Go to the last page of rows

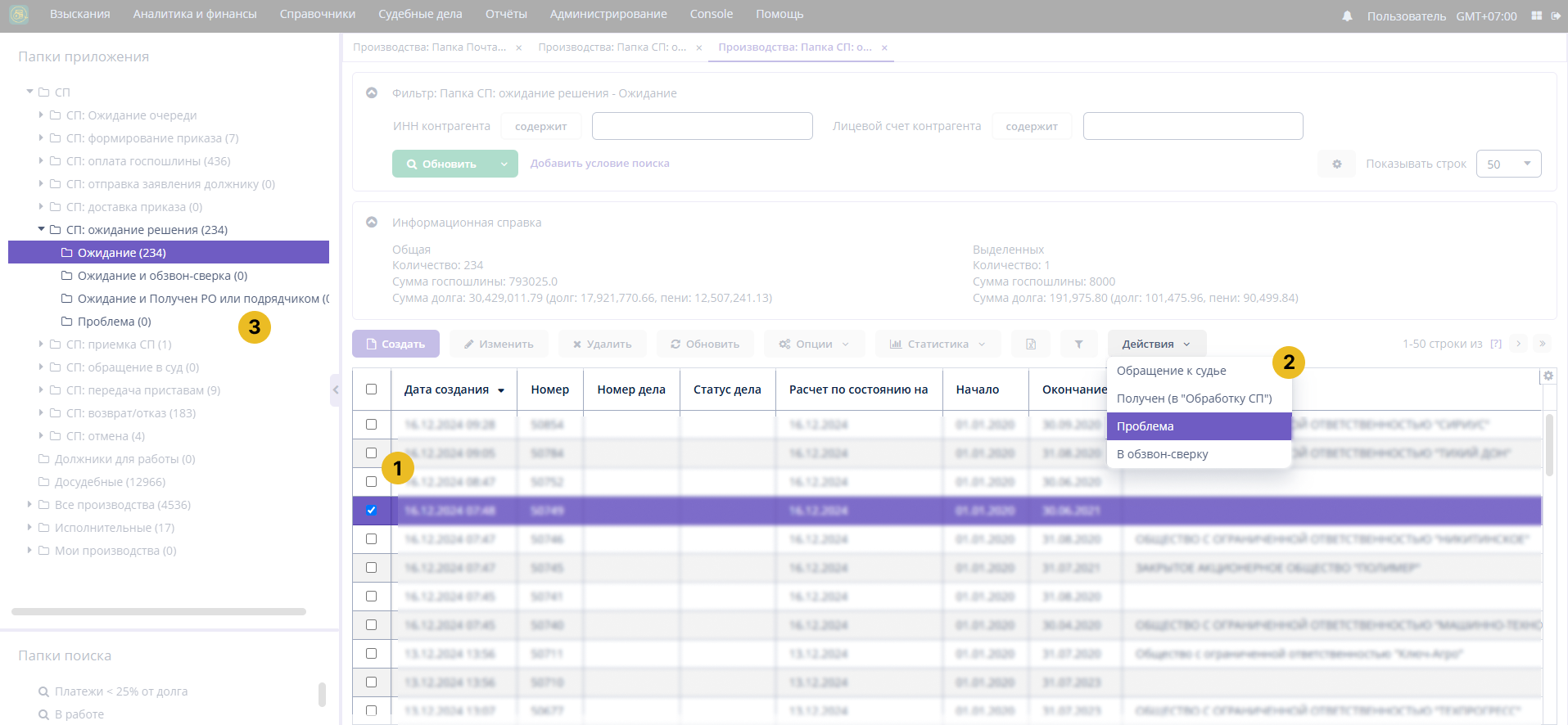point(1543,344)
